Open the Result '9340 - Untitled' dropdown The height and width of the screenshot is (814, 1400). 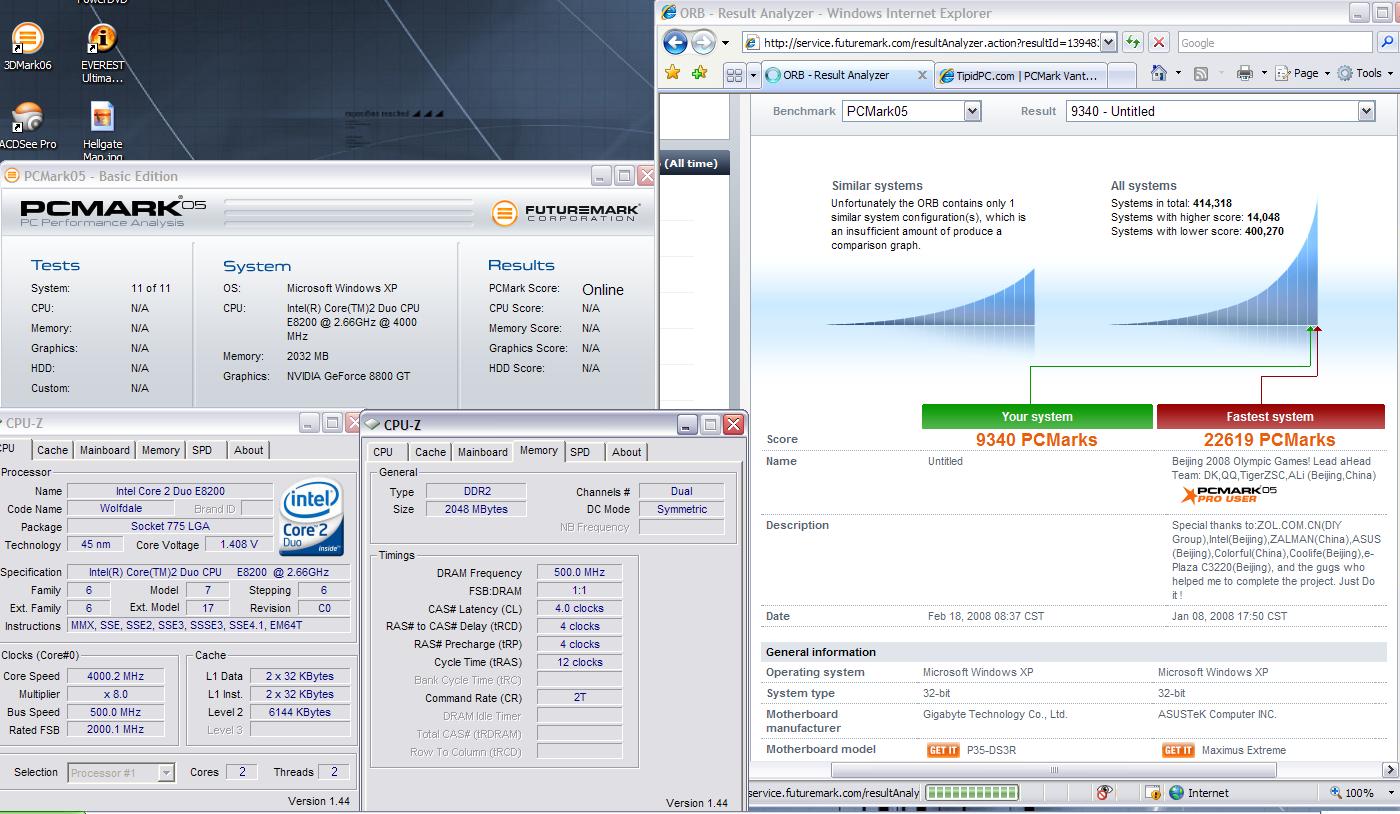[1366, 111]
